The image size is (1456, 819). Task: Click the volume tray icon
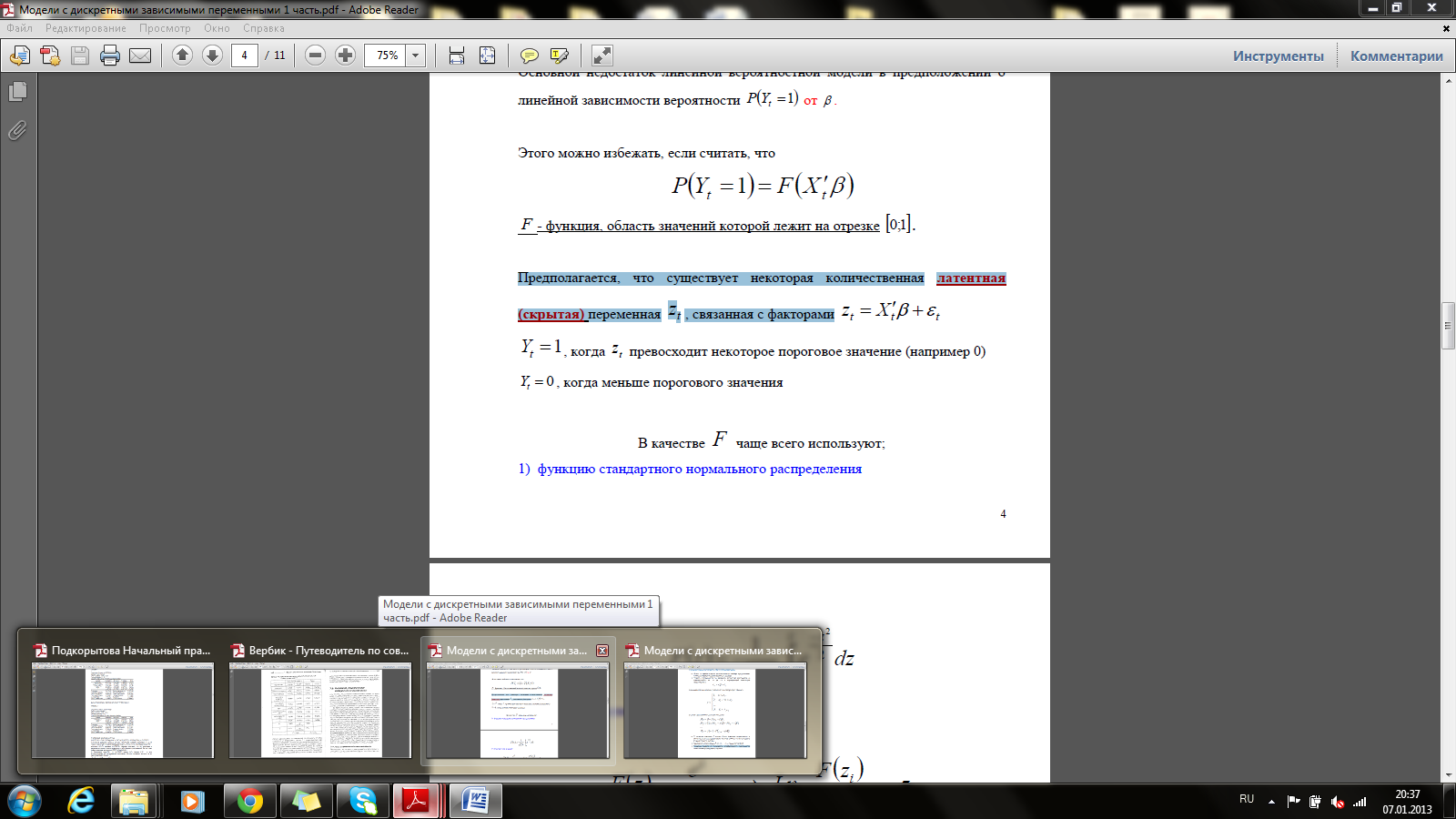click(x=1337, y=802)
